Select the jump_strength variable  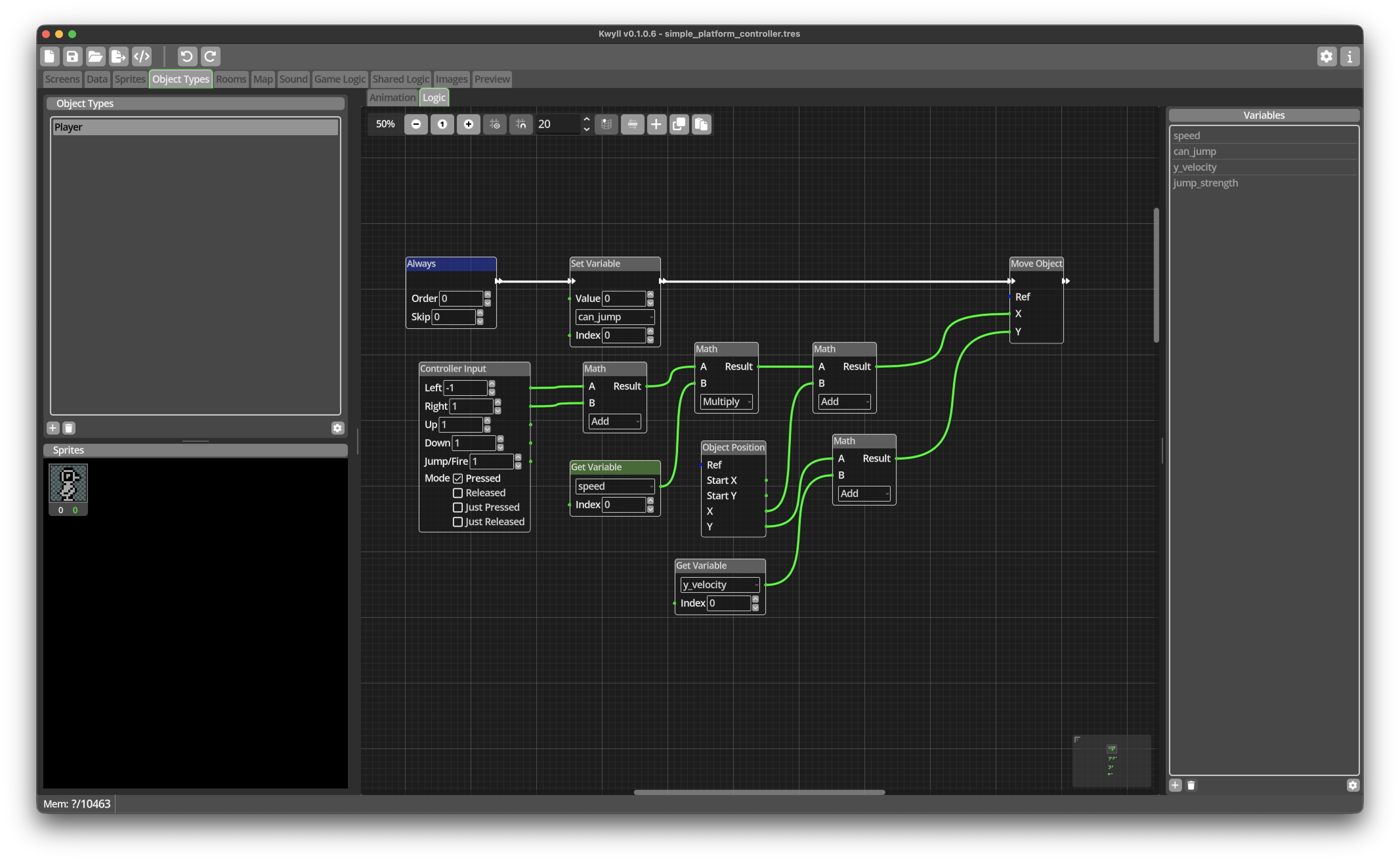(x=1263, y=183)
